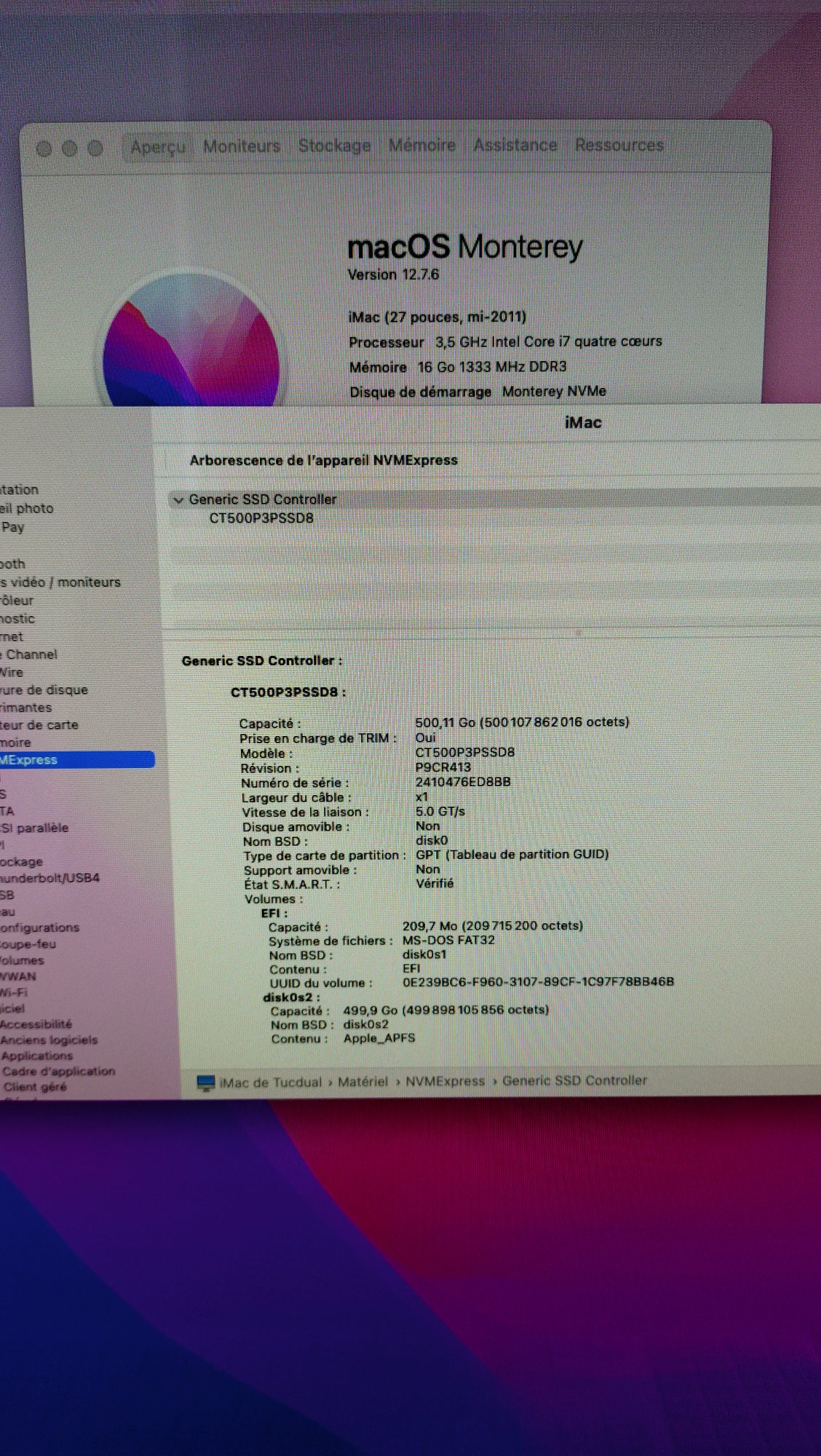Screen dimensions: 821x1456
Task: Click the Mémoire 16 Go 1333 MHz DDR3 line
Action: point(458,367)
